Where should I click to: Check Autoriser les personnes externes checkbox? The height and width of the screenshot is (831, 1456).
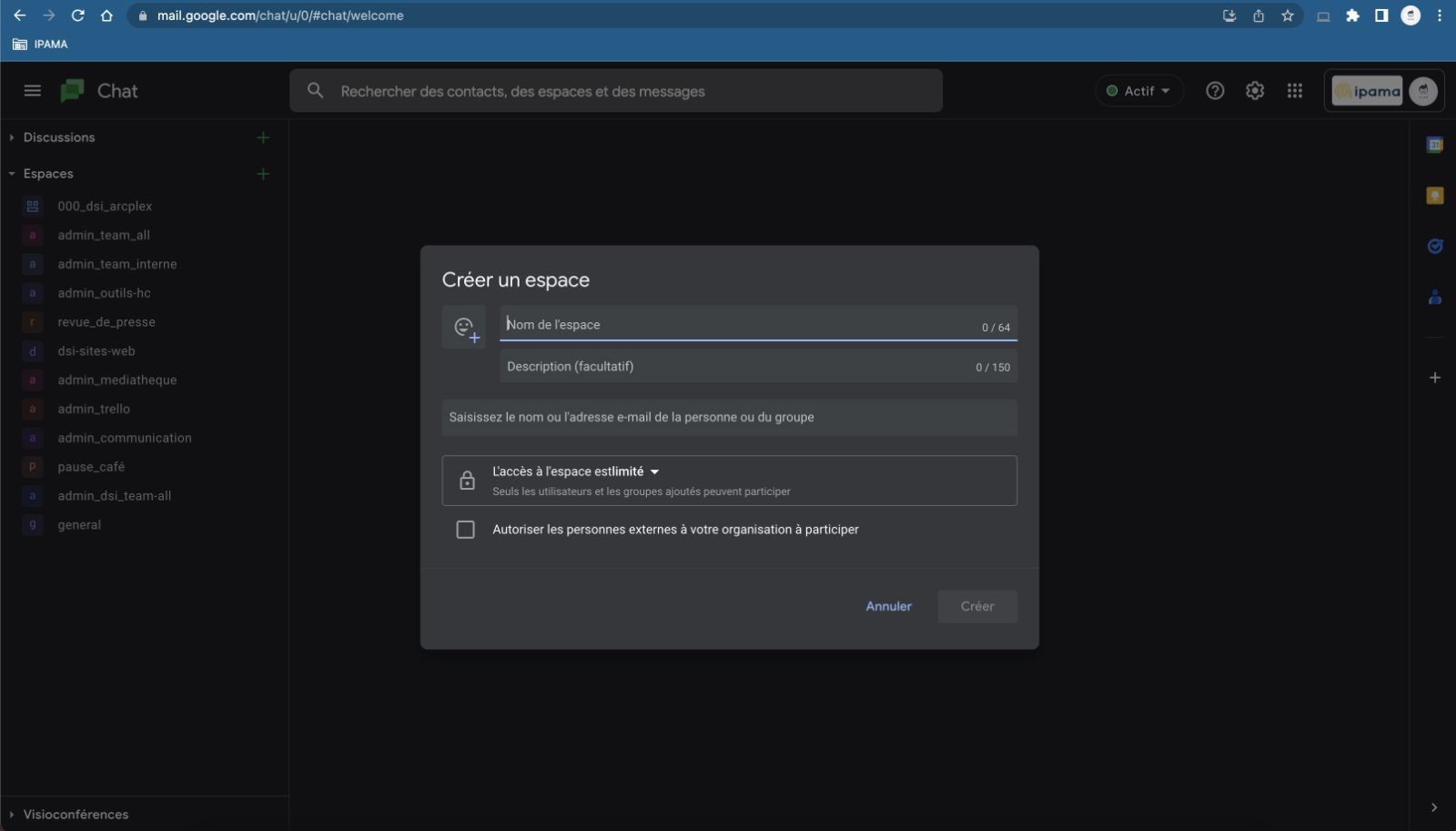pyautogui.click(x=465, y=530)
